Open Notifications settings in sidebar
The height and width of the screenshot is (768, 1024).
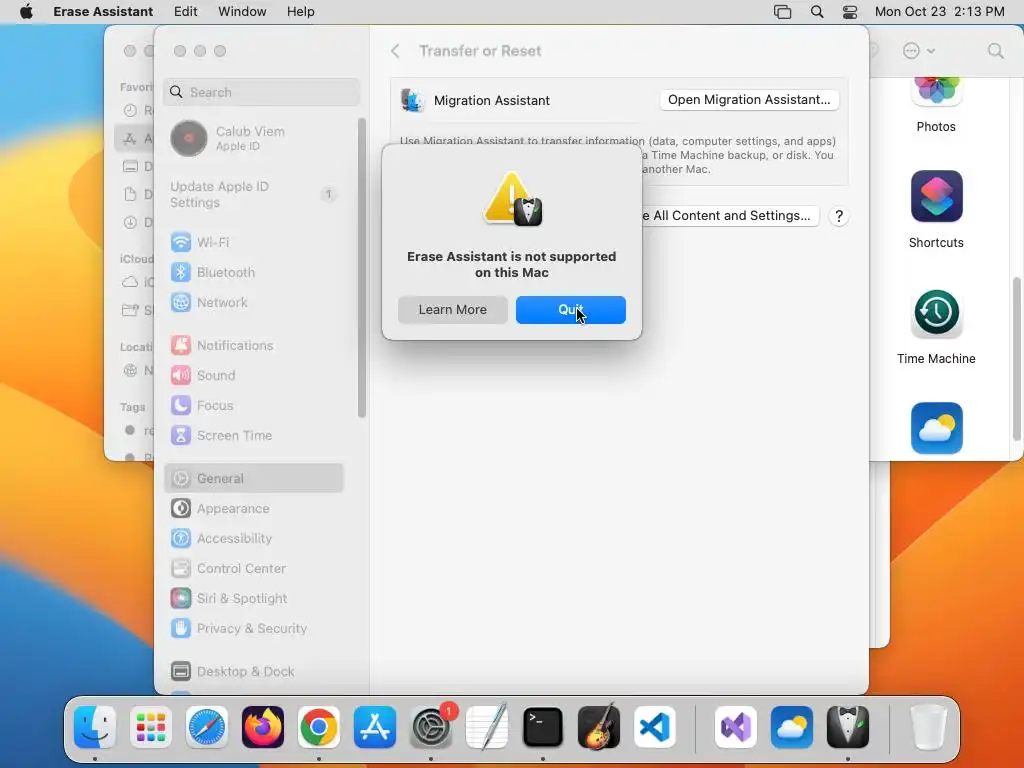tap(255, 345)
